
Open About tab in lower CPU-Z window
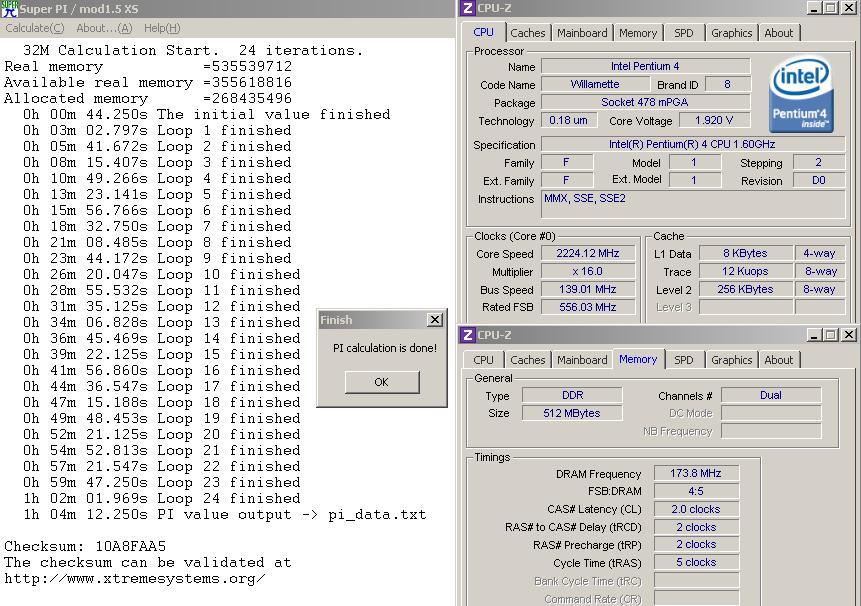tap(779, 360)
